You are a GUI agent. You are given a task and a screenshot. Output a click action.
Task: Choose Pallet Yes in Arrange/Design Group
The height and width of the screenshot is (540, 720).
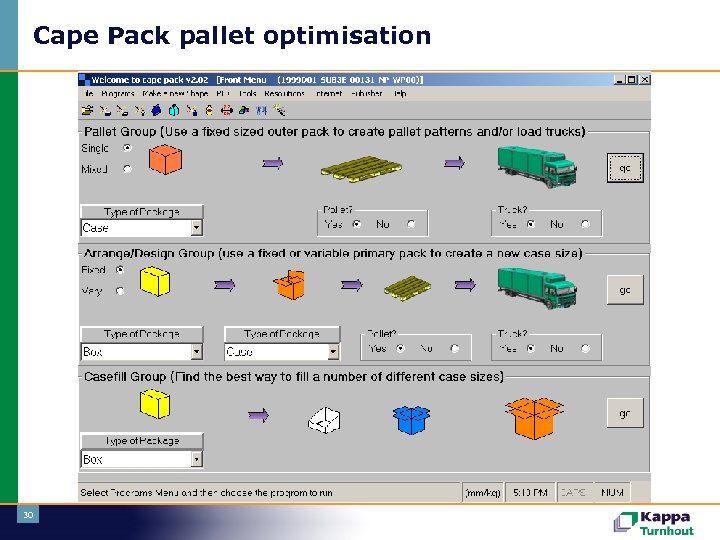click(x=400, y=349)
